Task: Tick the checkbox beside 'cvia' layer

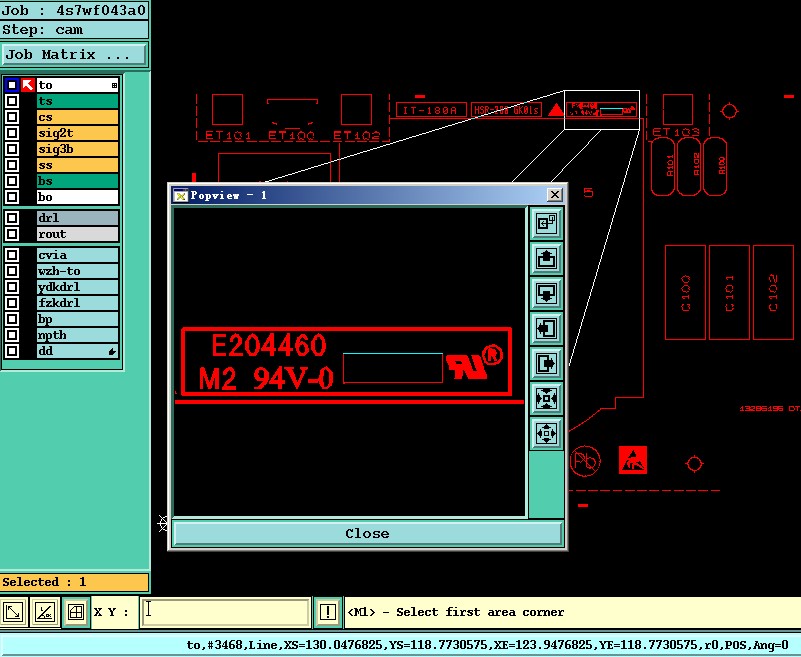Action: [12, 255]
